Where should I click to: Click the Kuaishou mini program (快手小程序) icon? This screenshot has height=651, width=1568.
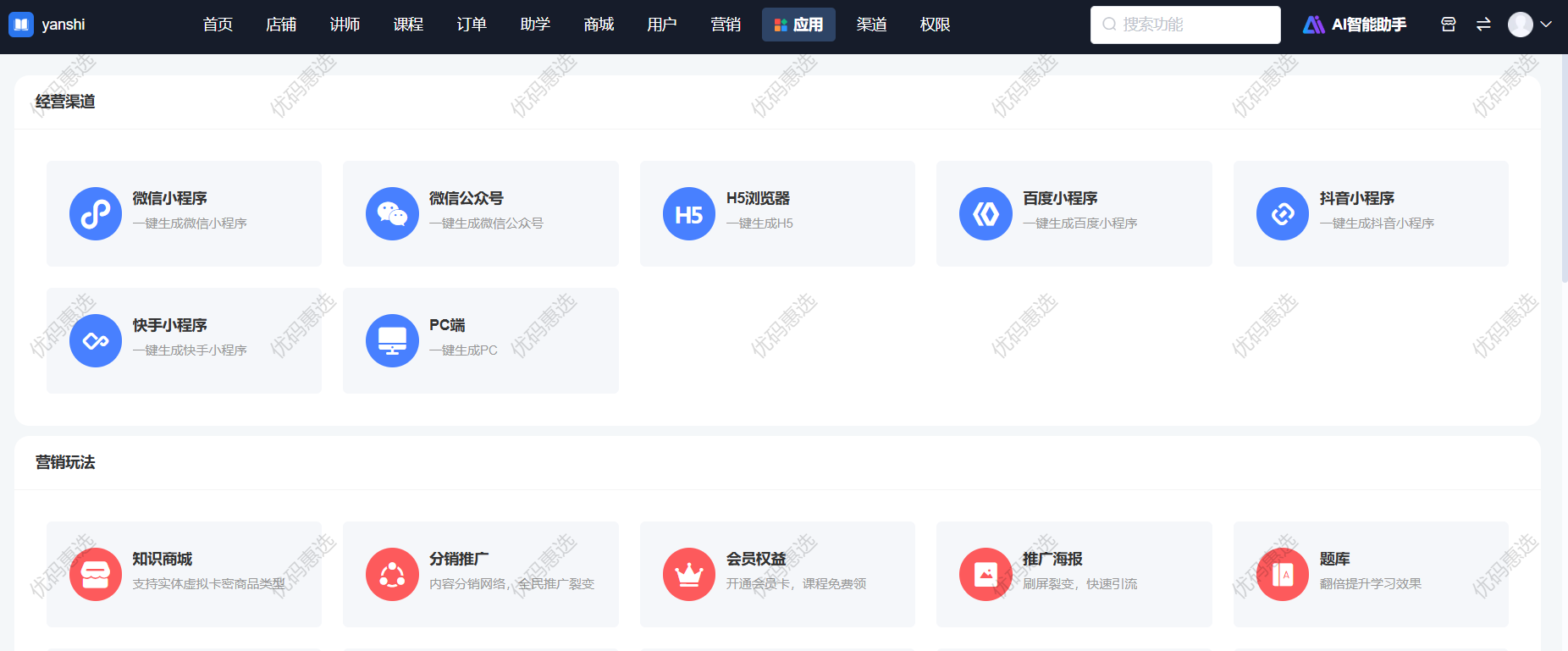96,341
